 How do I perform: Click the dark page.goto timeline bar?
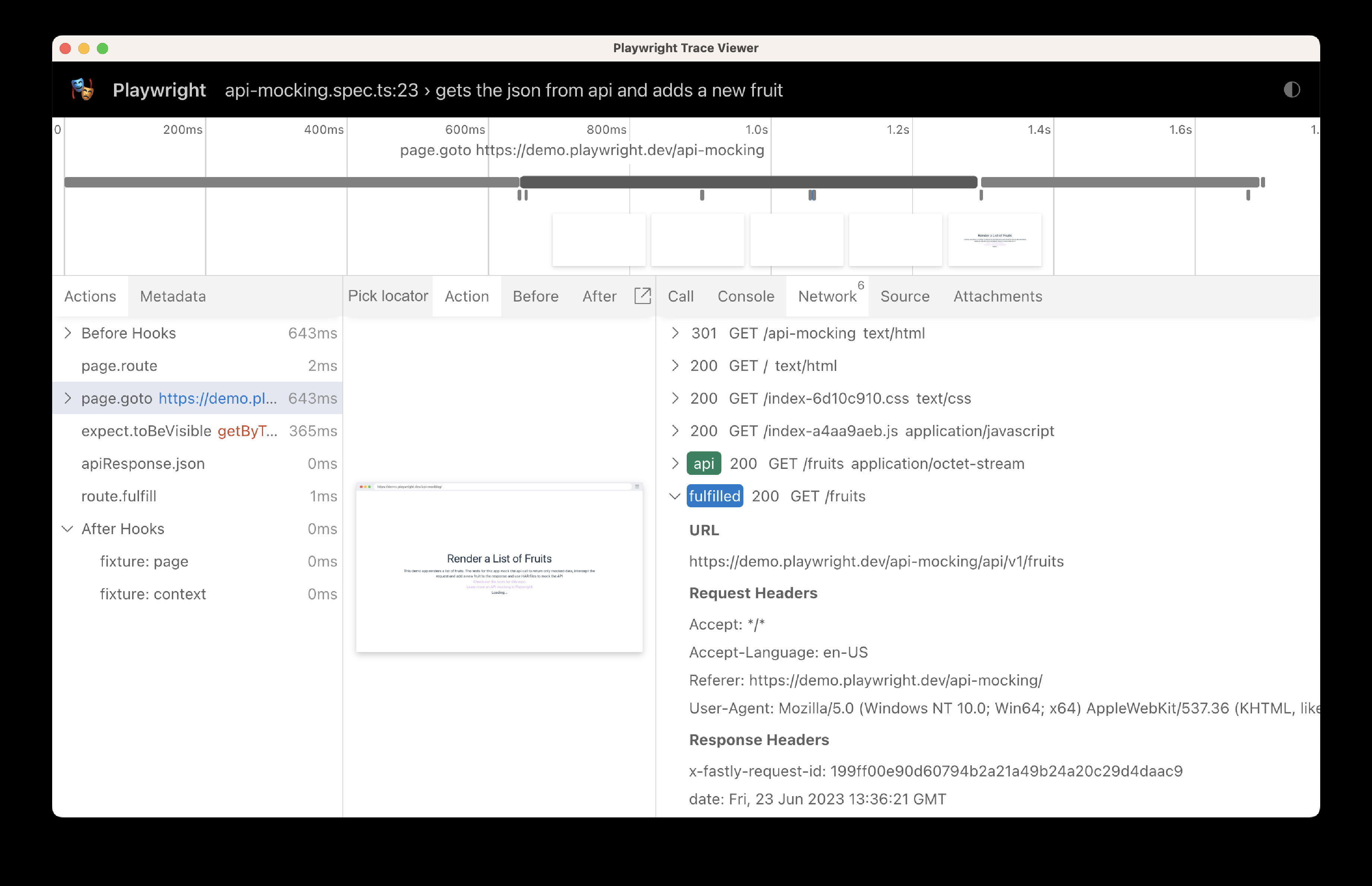point(749,182)
